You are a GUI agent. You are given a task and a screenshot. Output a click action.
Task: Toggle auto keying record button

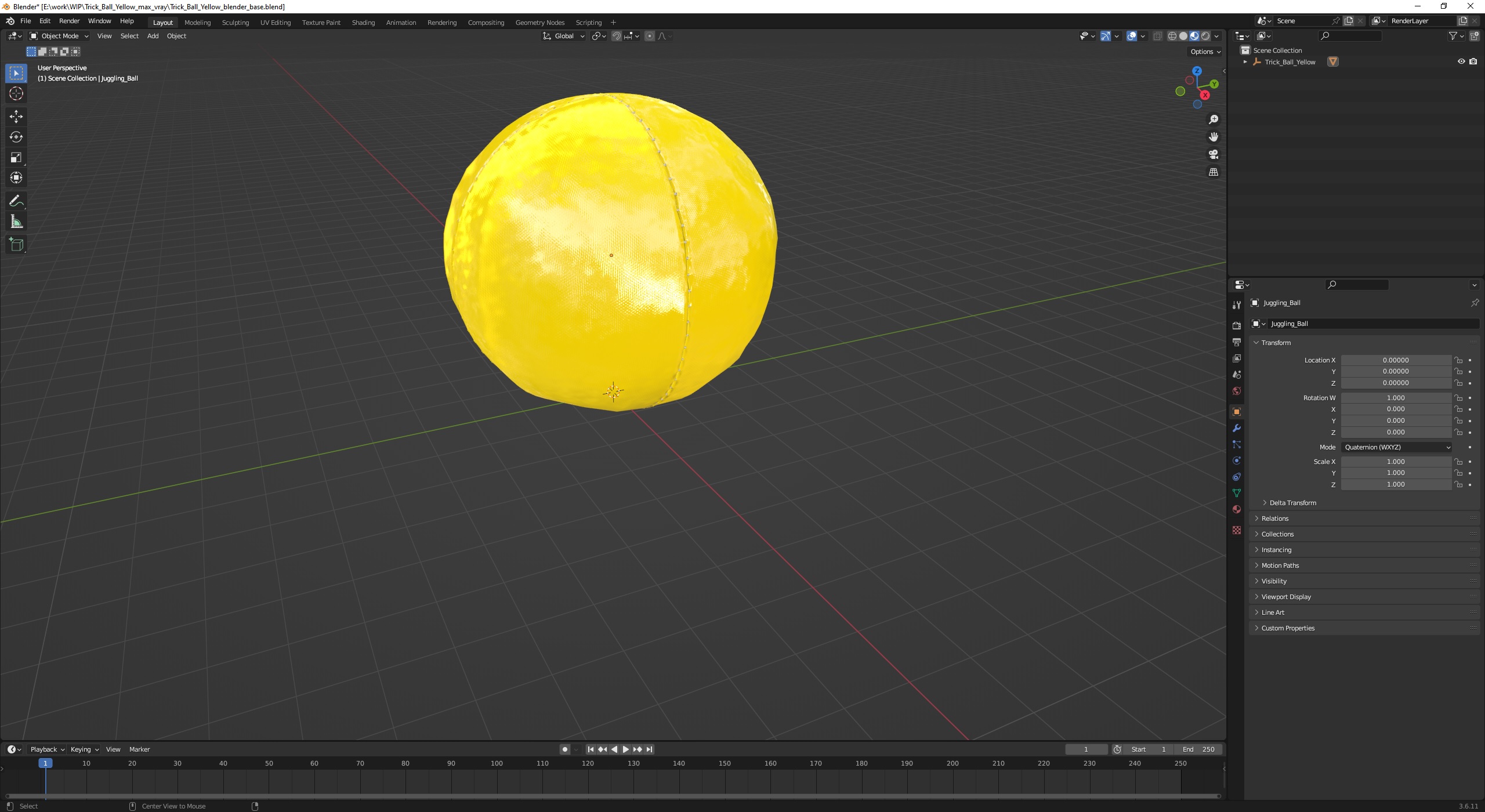[565, 749]
